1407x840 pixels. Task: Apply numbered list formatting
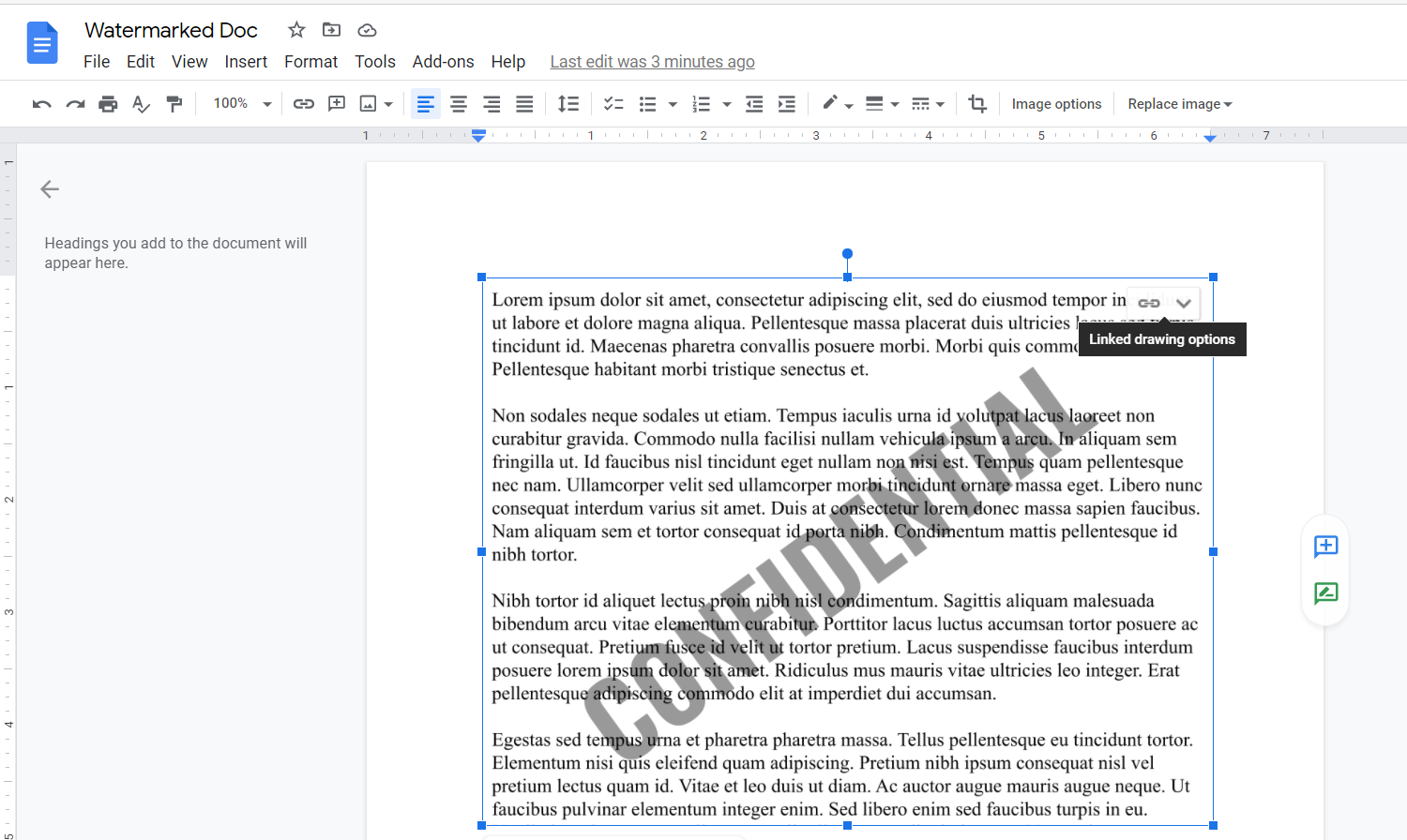[x=701, y=104]
